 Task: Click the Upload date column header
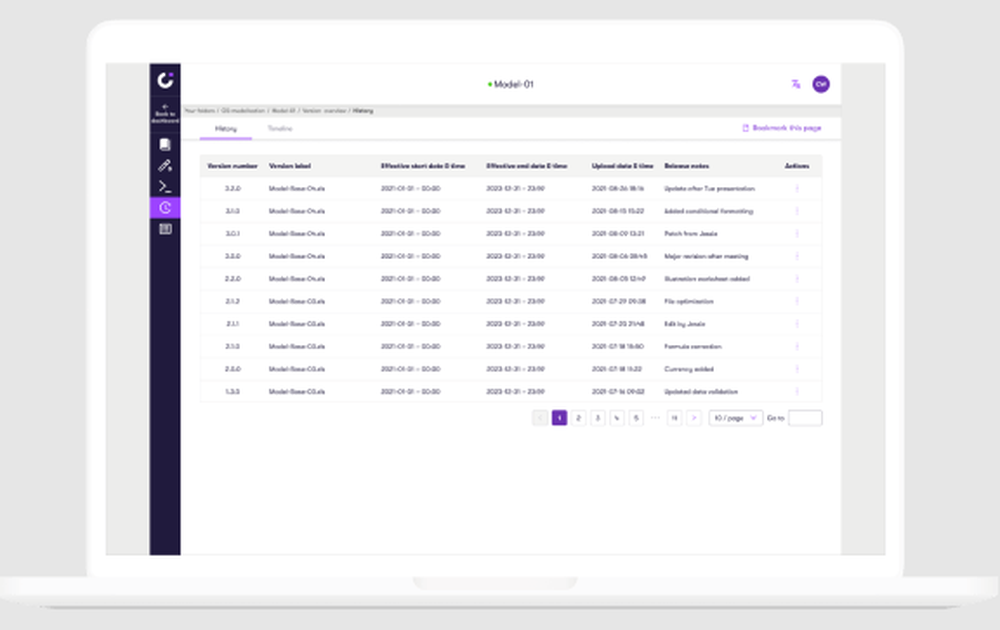pyautogui.click(x=622, y=166)
